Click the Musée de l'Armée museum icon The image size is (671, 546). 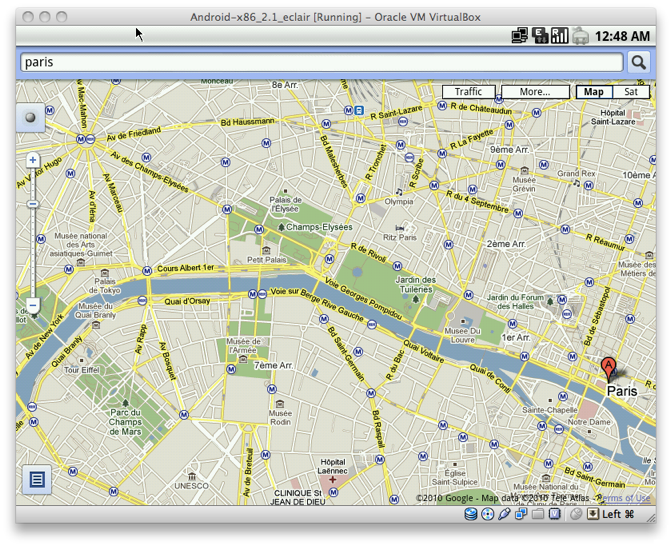243,359
